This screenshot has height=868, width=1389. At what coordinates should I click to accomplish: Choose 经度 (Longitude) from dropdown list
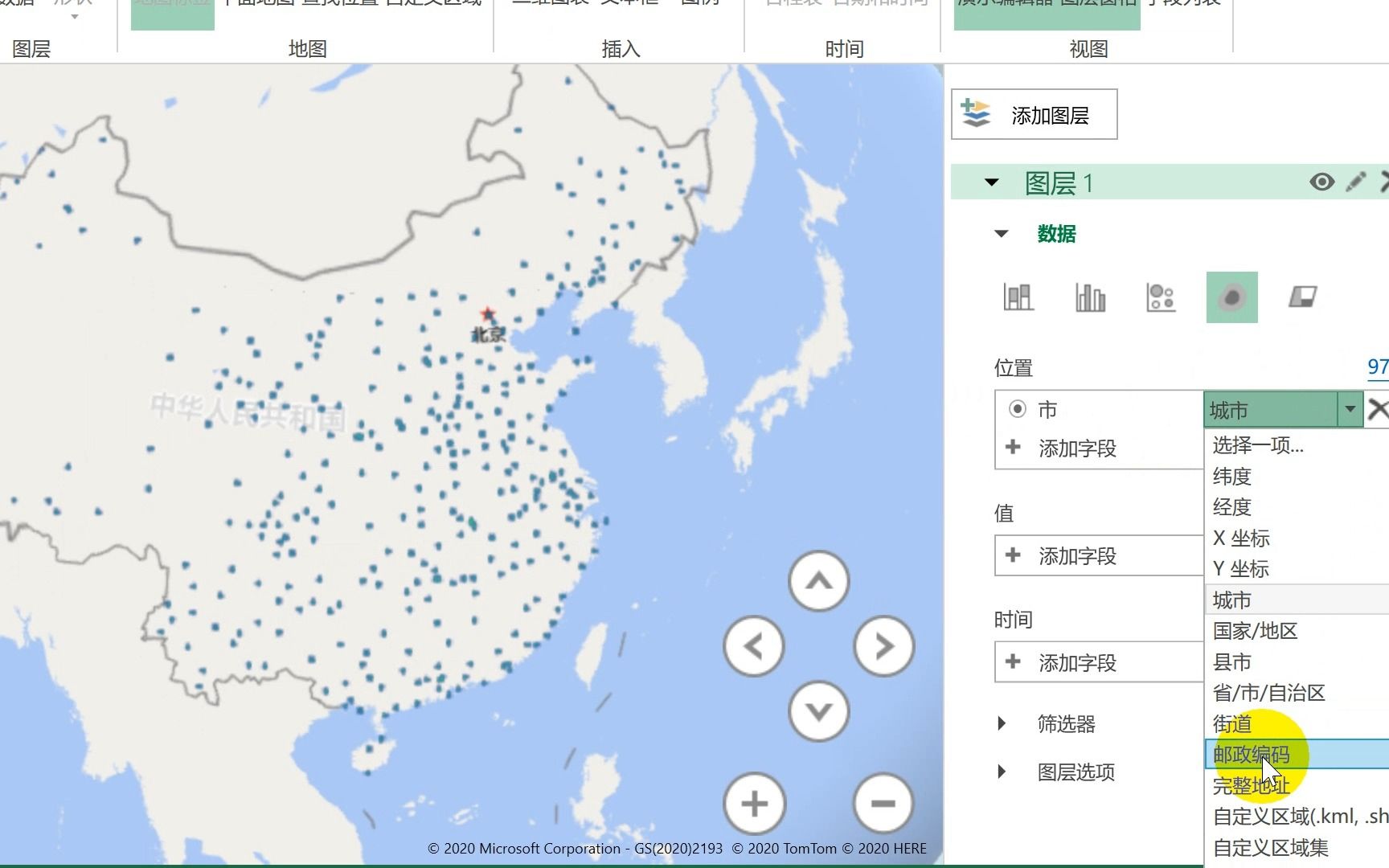[1297, 507]
